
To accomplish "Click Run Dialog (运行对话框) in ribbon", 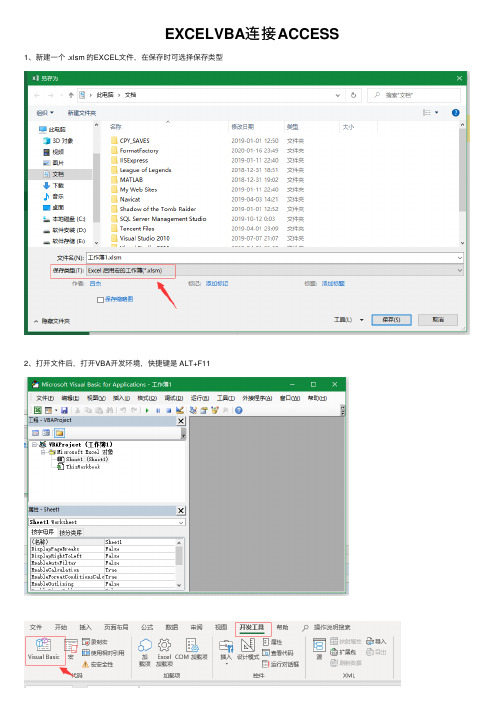I will [x=281, y=664].
